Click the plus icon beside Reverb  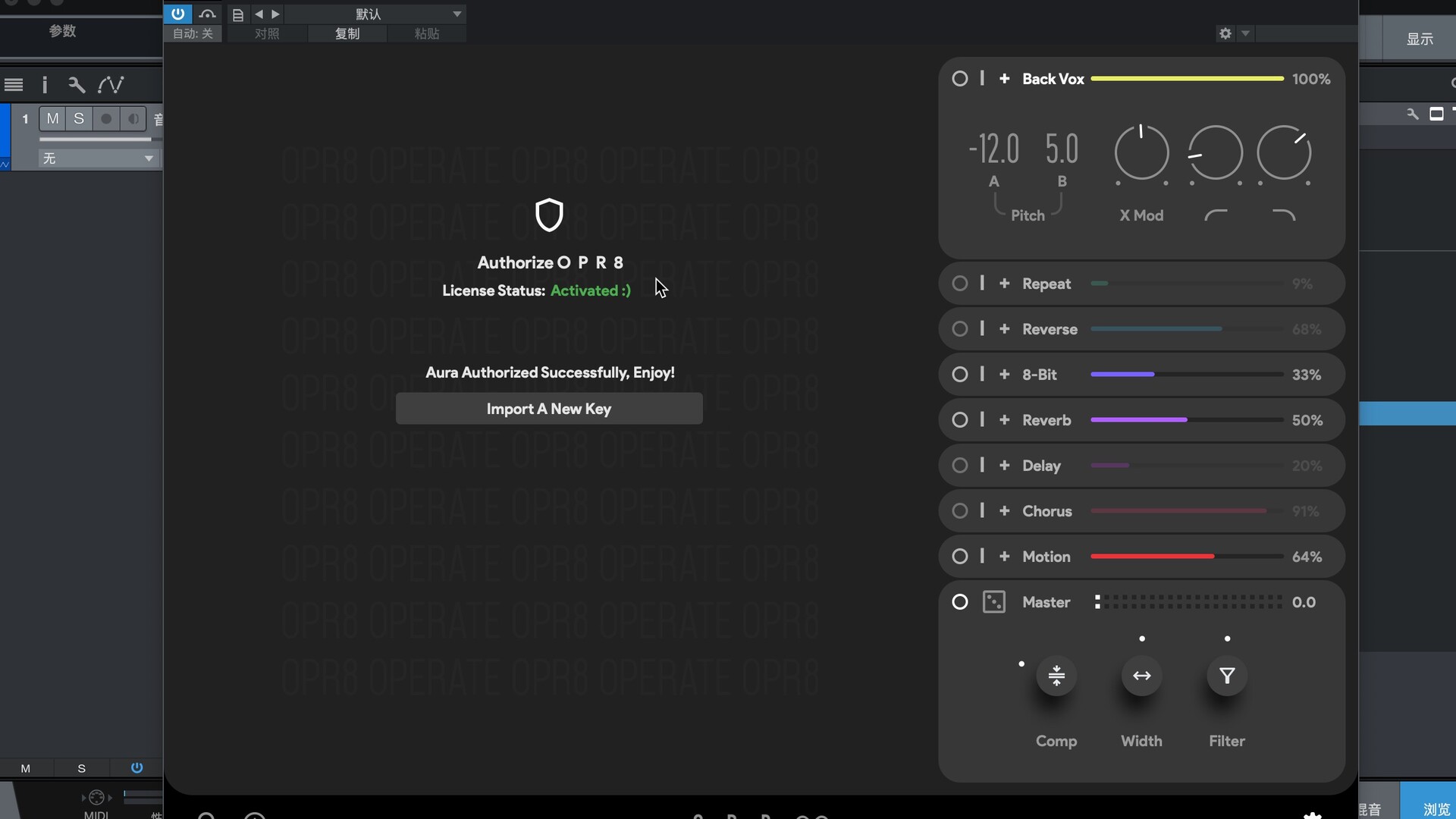pos(1004,420)
